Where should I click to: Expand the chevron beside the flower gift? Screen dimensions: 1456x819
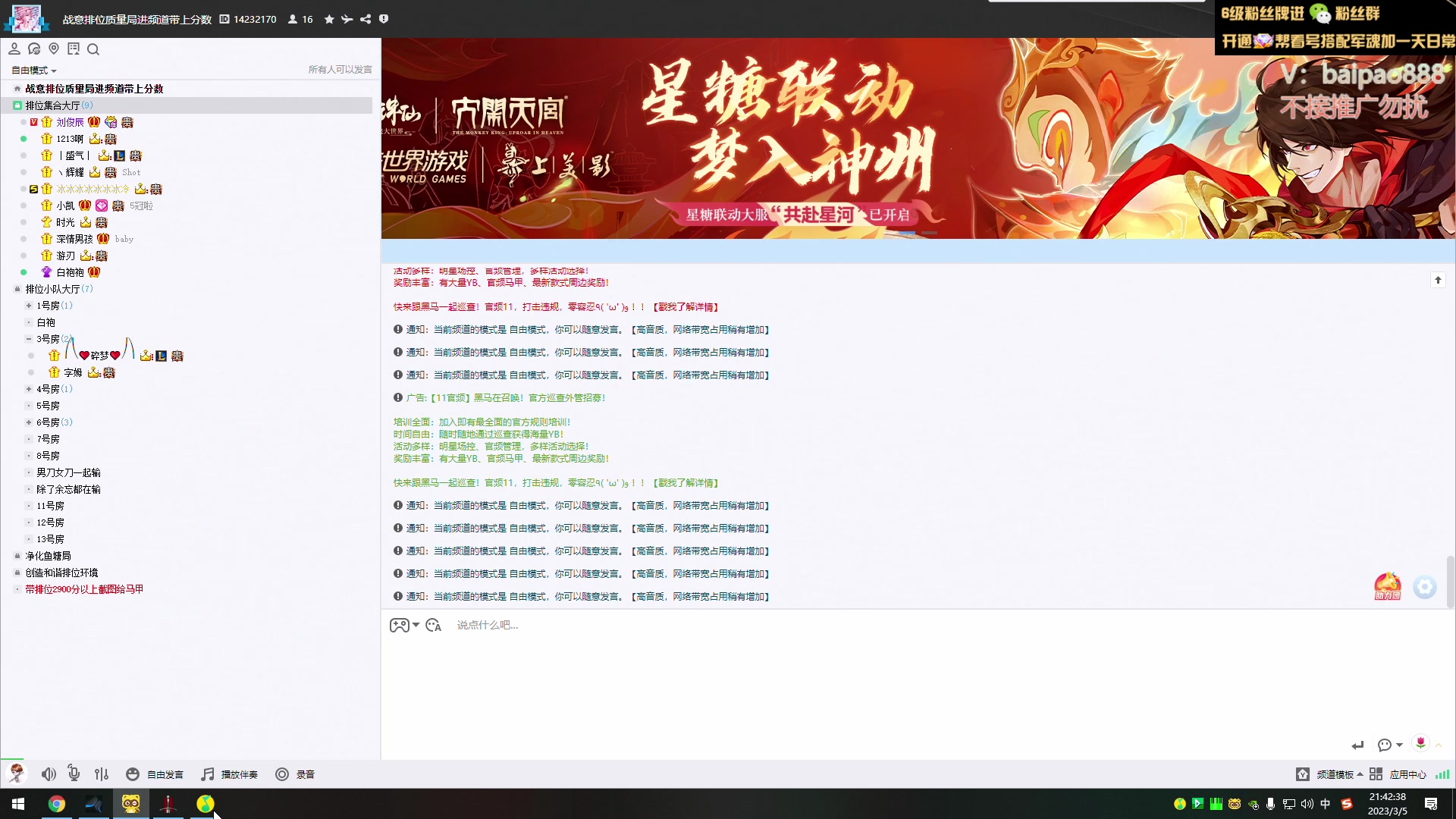[x=1439, y=745]
